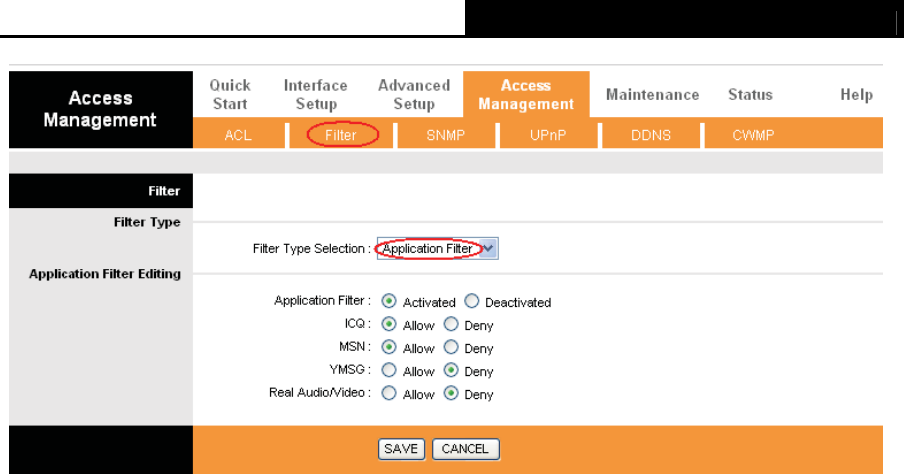Screen dimensions: 904x474
Task: Open the DDNS submenu
Action: click(651, 135)
